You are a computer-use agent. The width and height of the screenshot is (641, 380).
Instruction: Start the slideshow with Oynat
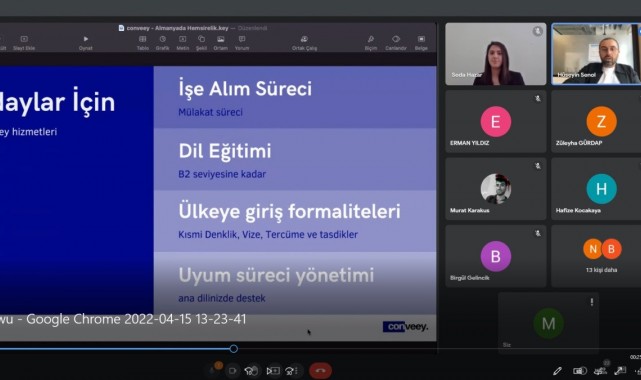point(85,42)
